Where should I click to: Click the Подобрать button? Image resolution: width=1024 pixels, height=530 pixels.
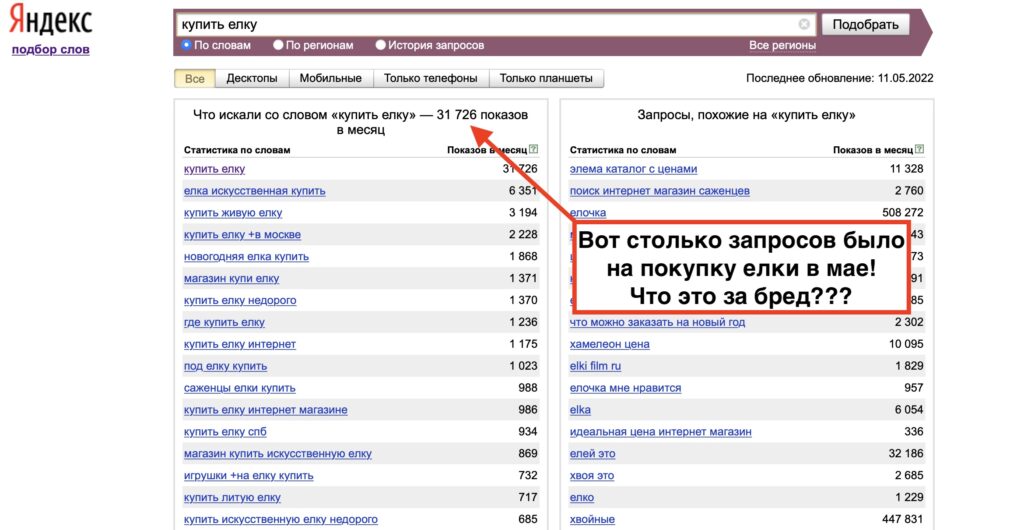pyautogui.click(x=865, y=25)
